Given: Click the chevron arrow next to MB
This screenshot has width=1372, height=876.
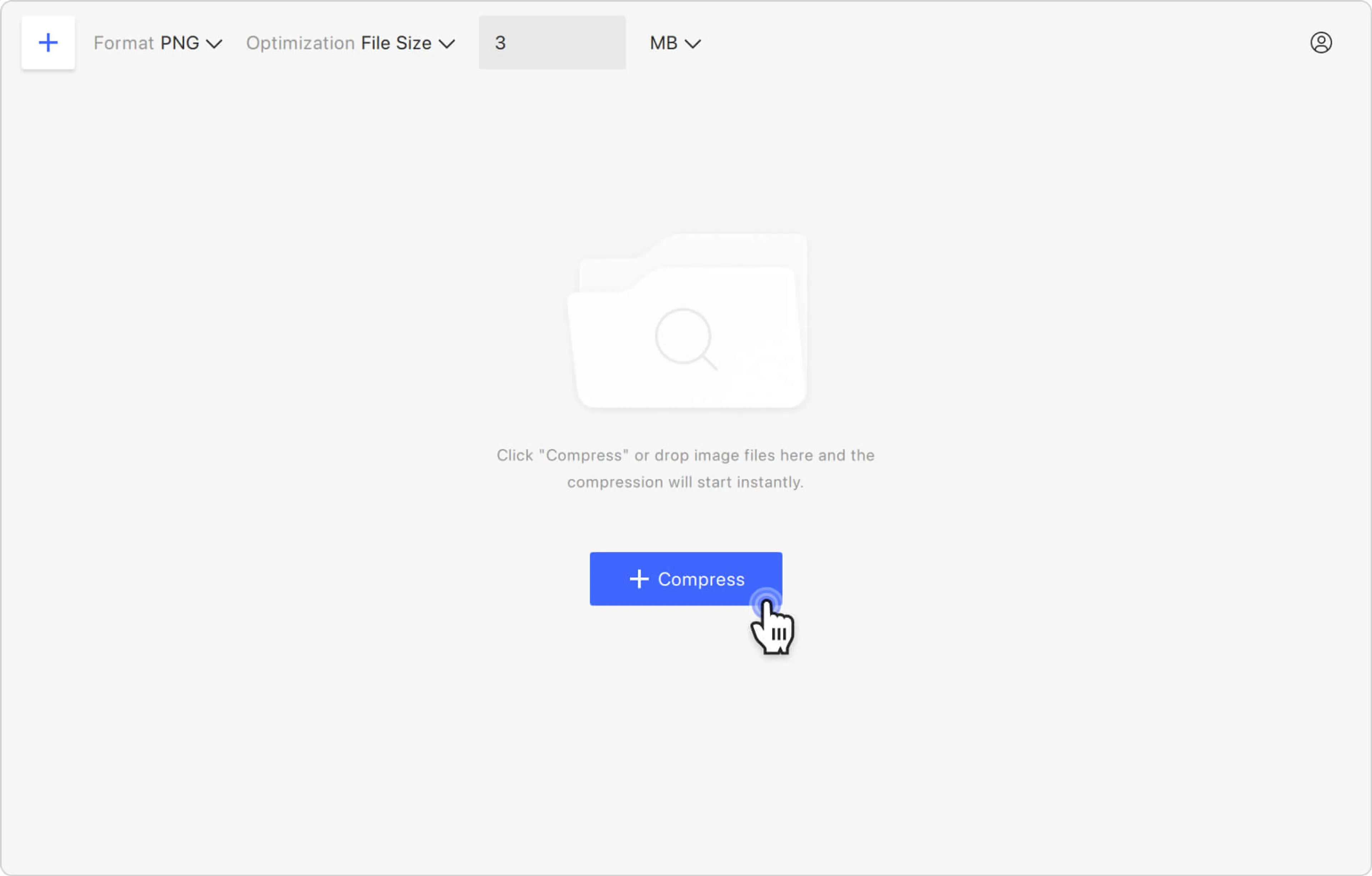Looking at the screenshot, I should 692,44.
